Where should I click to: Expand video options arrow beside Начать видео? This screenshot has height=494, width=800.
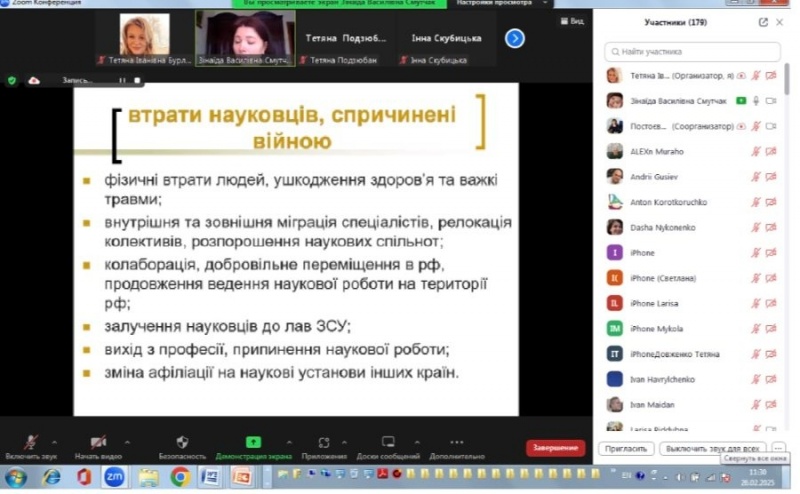click(x=127, y=442)
